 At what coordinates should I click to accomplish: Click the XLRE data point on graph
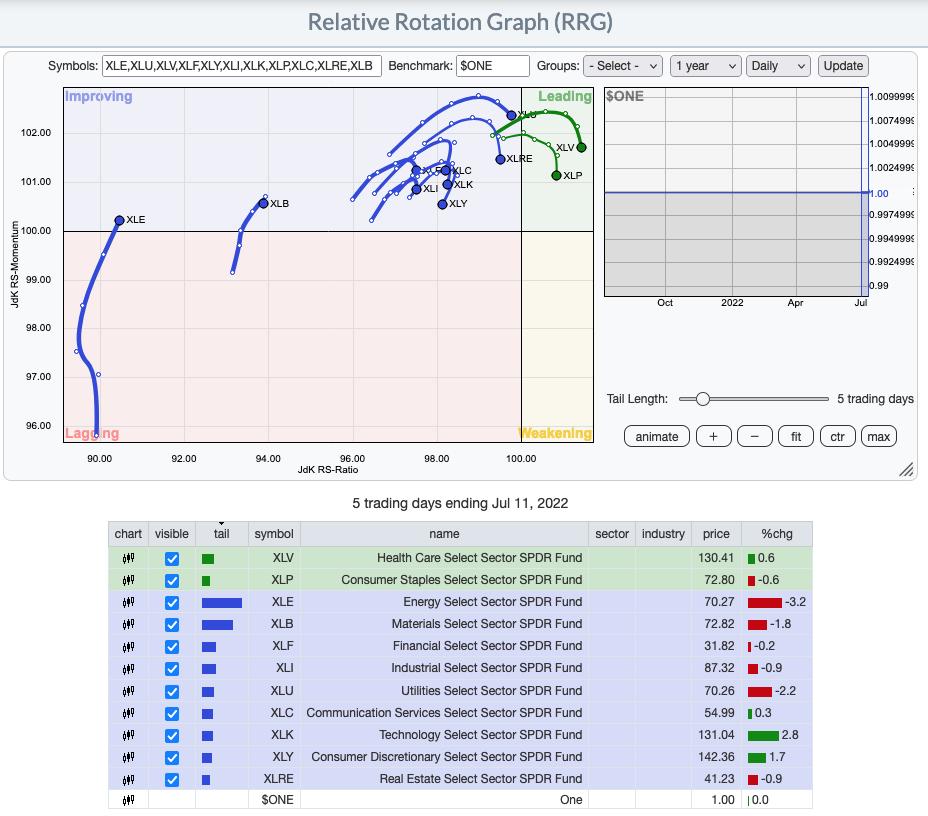[x=500, y=159]
